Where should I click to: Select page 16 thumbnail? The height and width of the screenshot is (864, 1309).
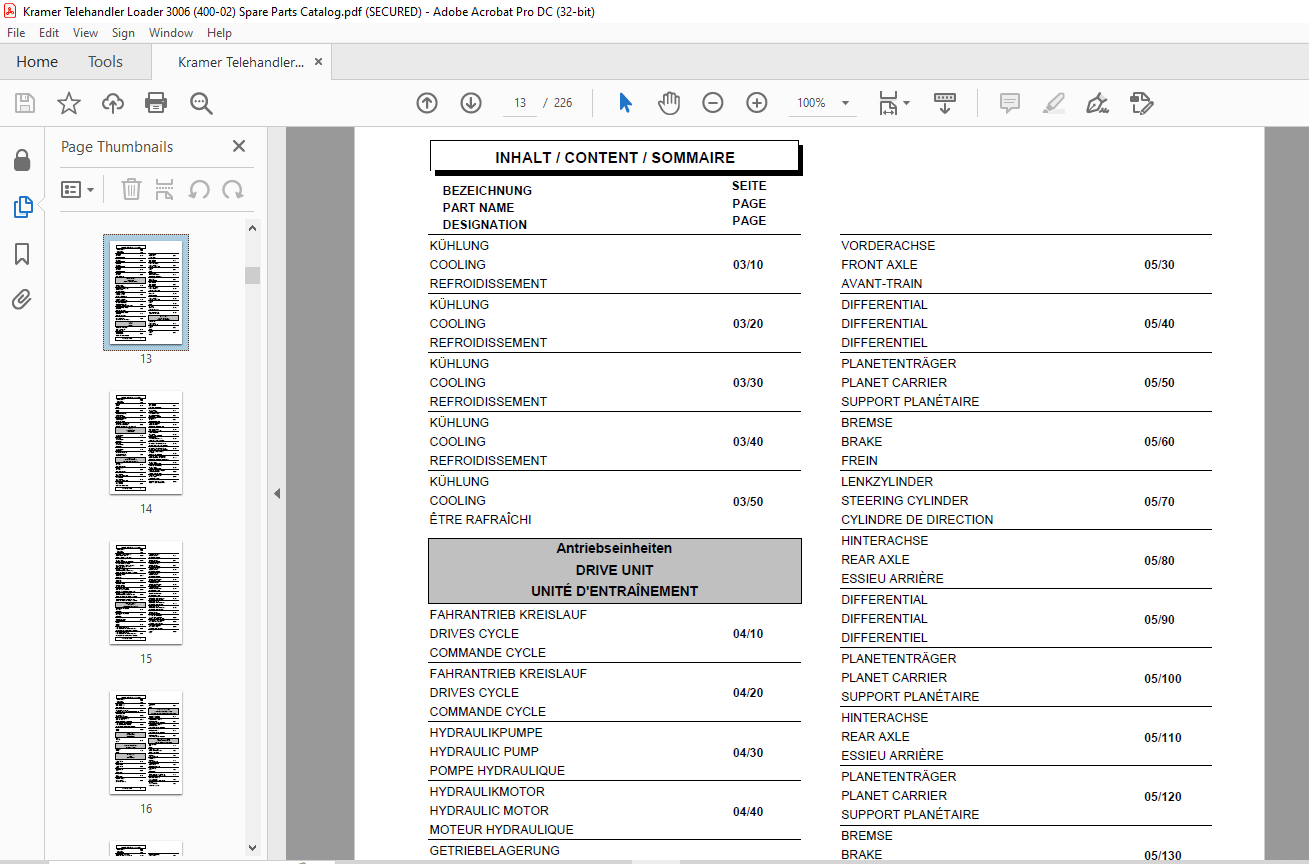[x=146, y=743]
